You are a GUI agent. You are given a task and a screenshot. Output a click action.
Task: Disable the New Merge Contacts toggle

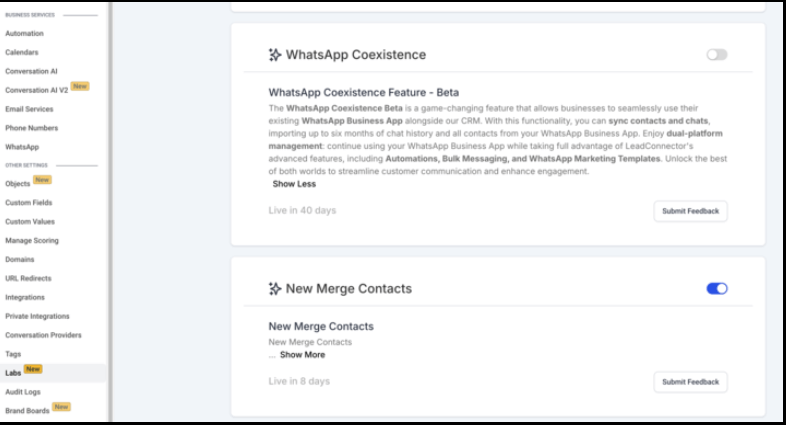coord(717,289)
